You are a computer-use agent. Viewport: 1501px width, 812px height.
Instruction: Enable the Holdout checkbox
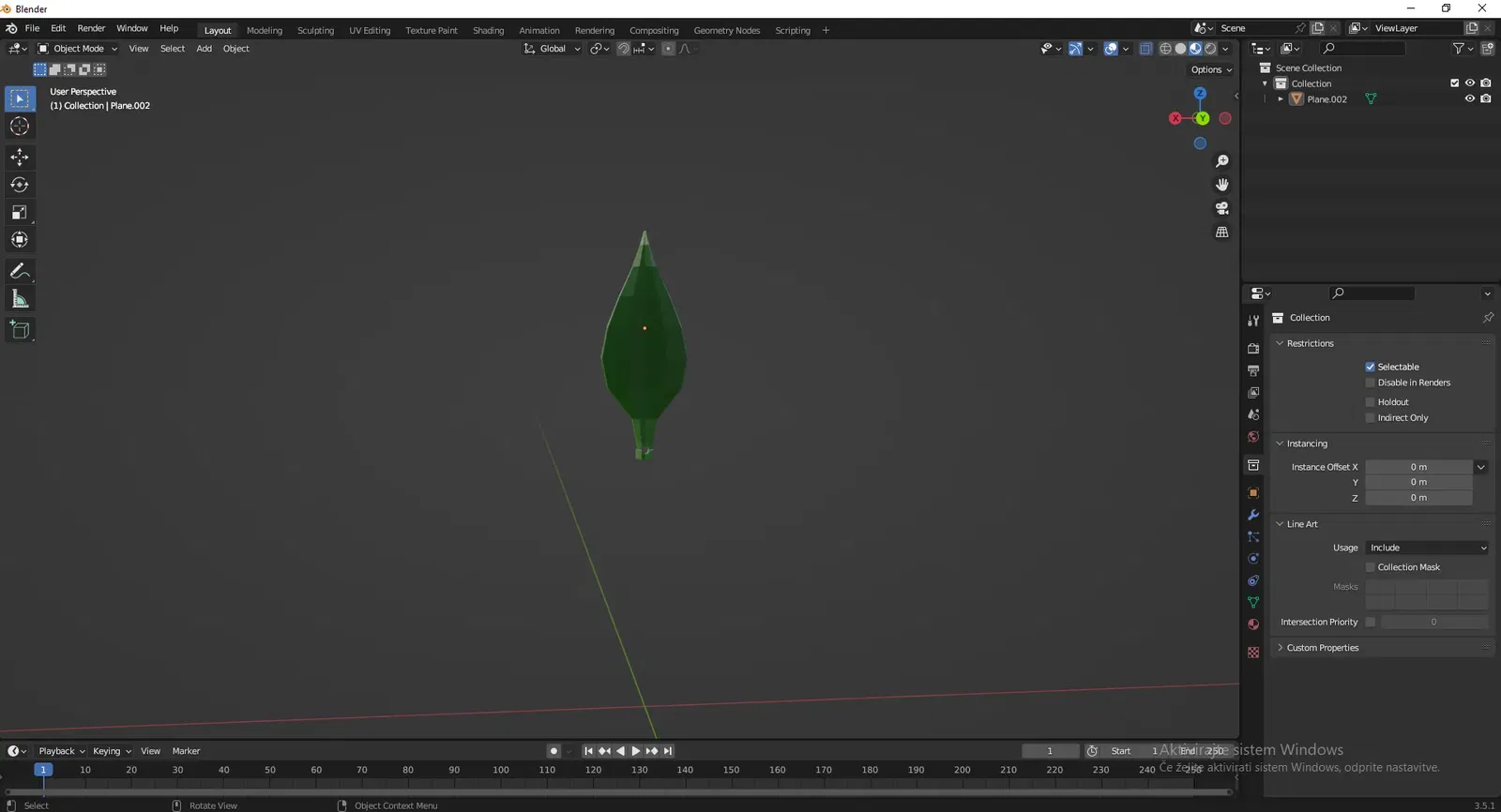(1370, 402)
